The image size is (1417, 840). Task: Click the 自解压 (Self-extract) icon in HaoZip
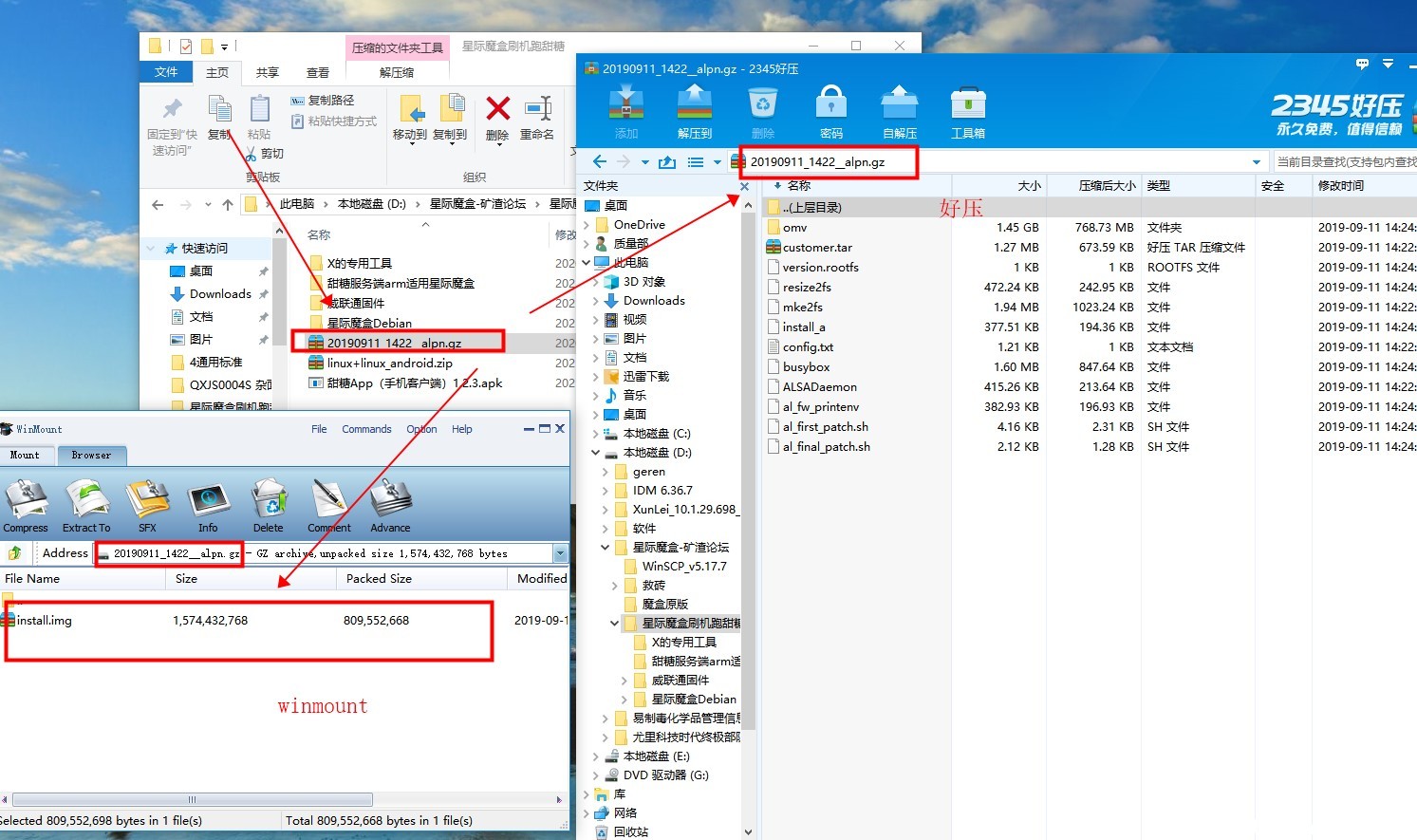[897, 106]
